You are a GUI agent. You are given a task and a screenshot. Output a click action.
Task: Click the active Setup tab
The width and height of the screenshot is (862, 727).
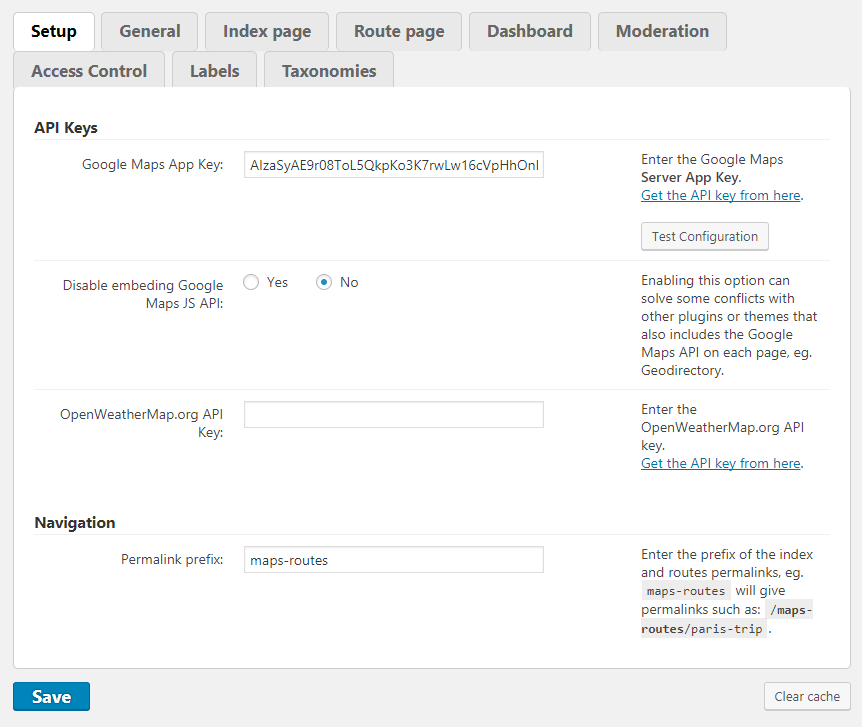54,31
